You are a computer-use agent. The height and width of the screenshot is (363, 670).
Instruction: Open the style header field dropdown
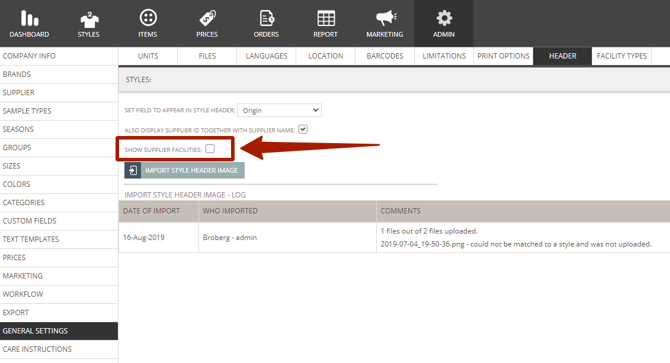click(279, 110)
